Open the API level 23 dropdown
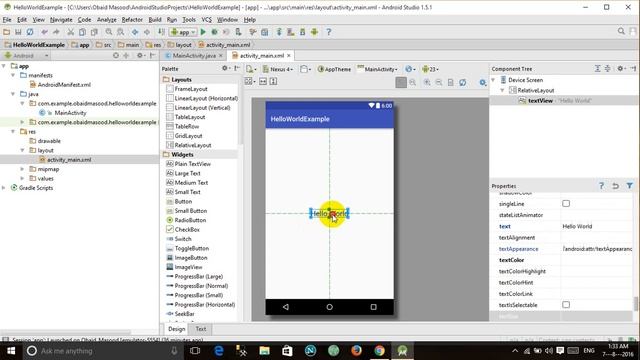 (431, 69)
